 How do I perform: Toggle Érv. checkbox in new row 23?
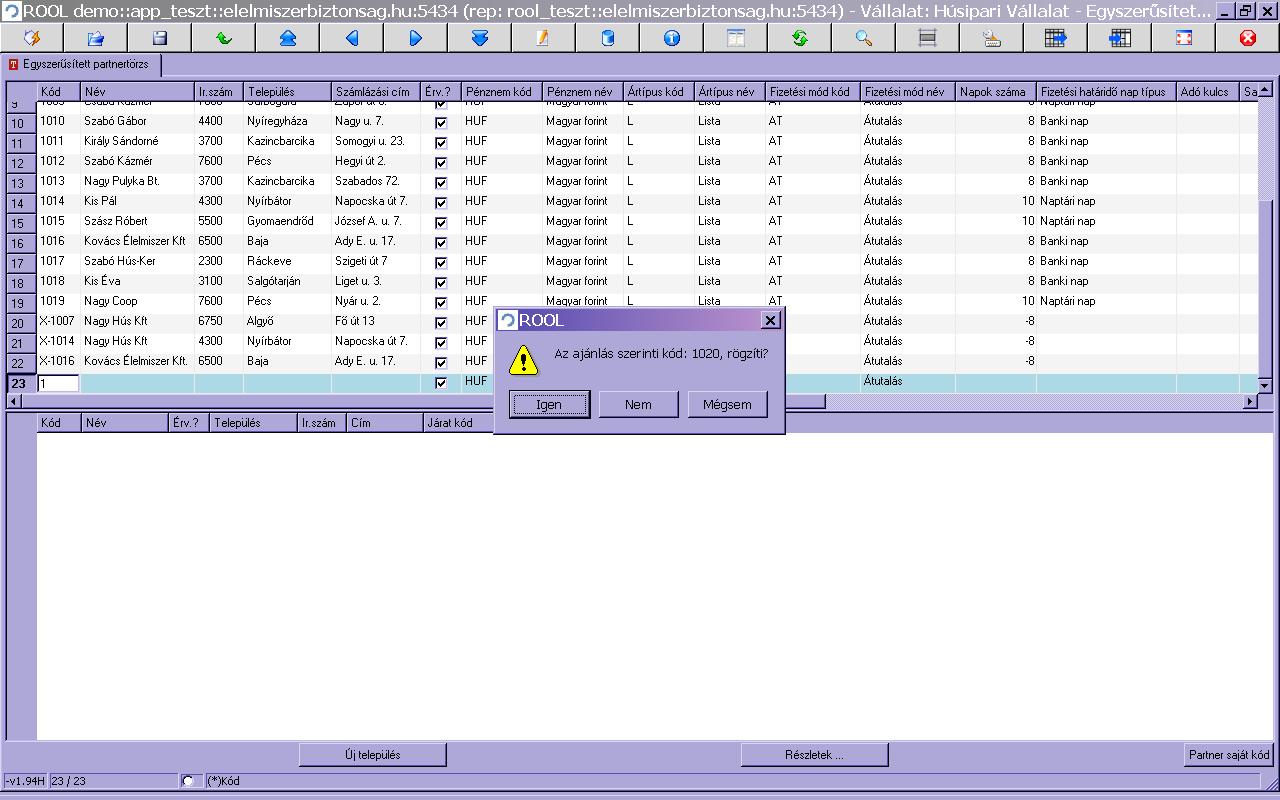441,382
